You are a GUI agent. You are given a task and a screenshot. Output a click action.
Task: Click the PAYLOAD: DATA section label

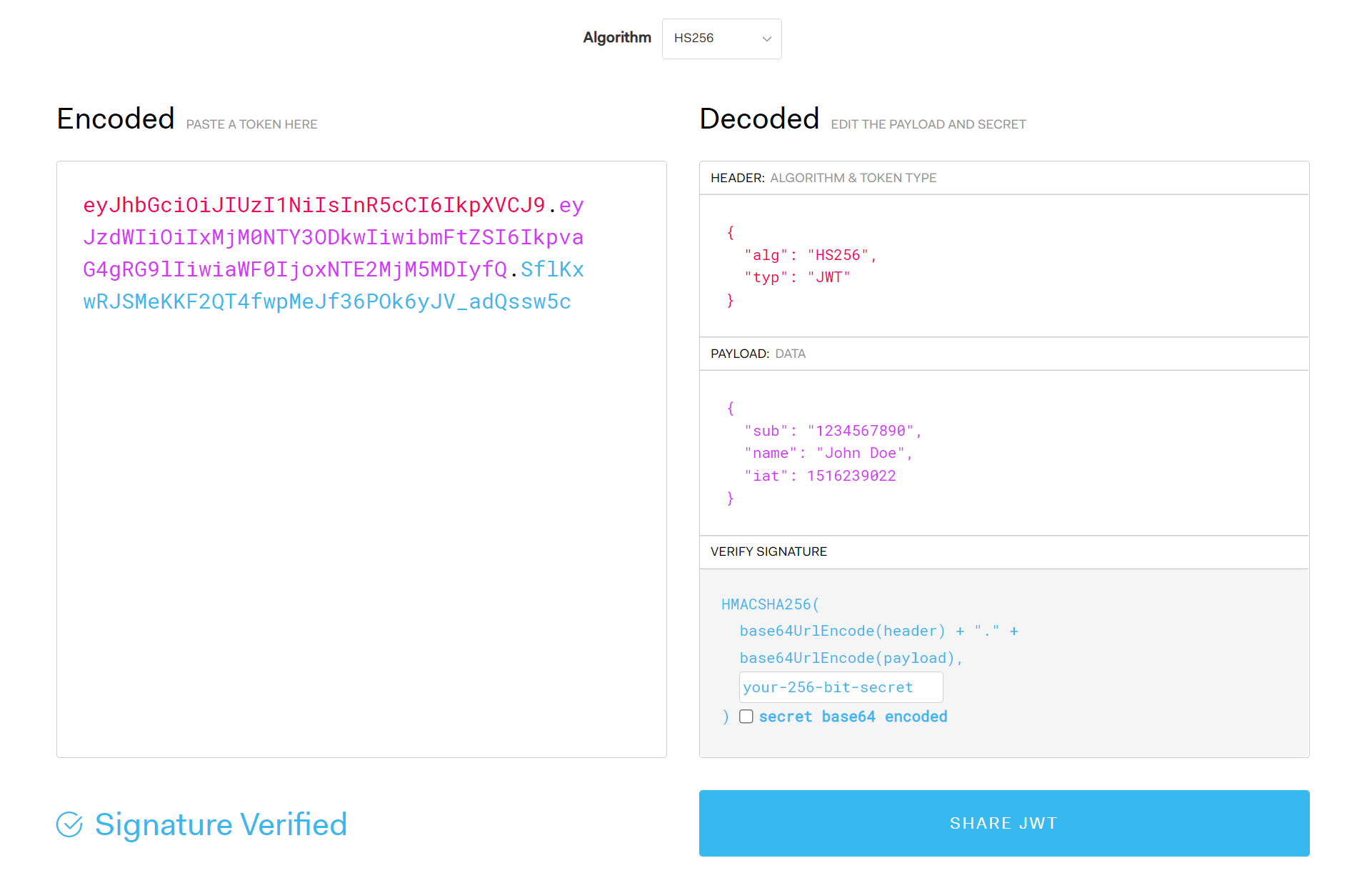(757, 354)
